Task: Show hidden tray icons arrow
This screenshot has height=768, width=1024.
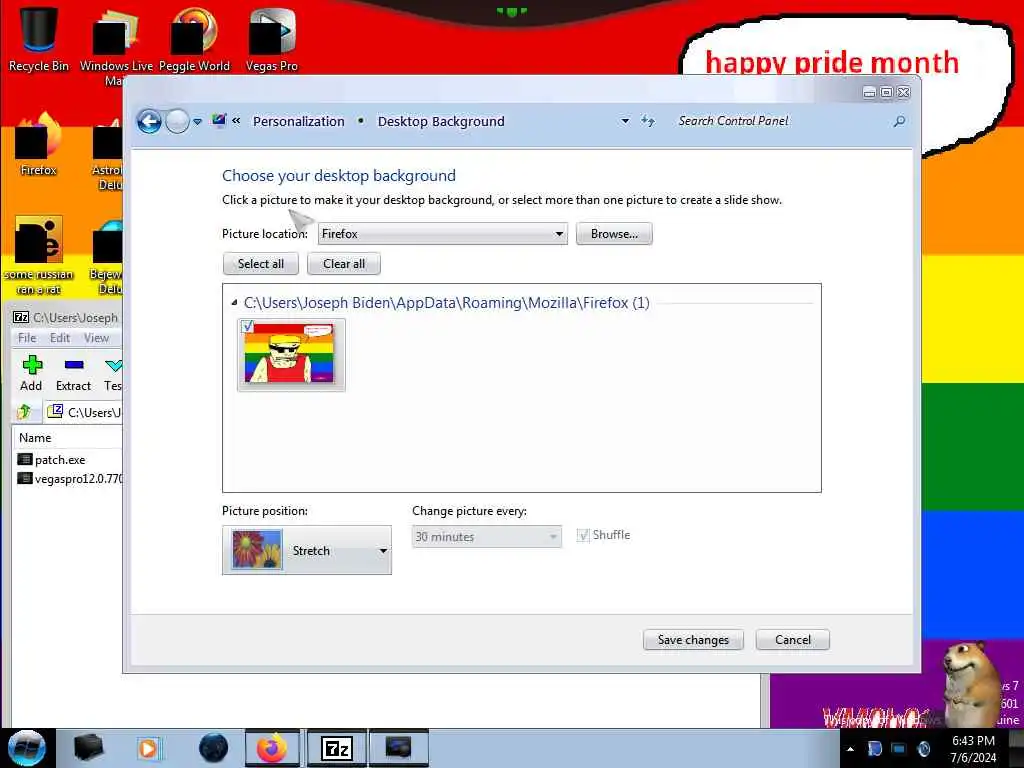Action: click(x=850, y=749)
